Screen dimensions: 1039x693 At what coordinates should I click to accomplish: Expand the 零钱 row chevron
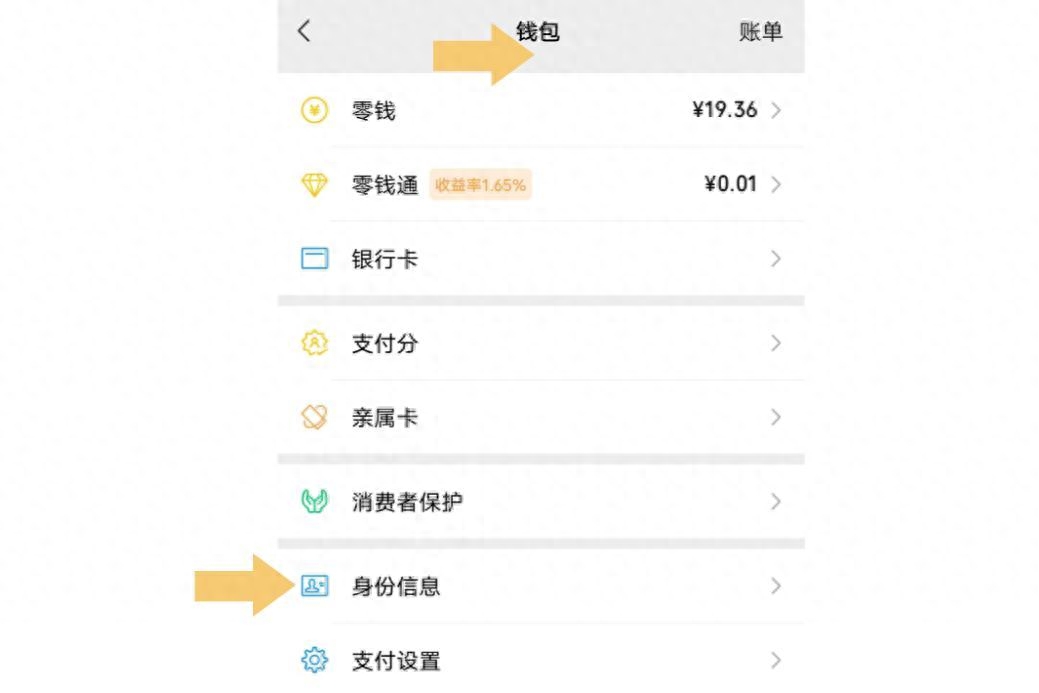pos(776,110)
